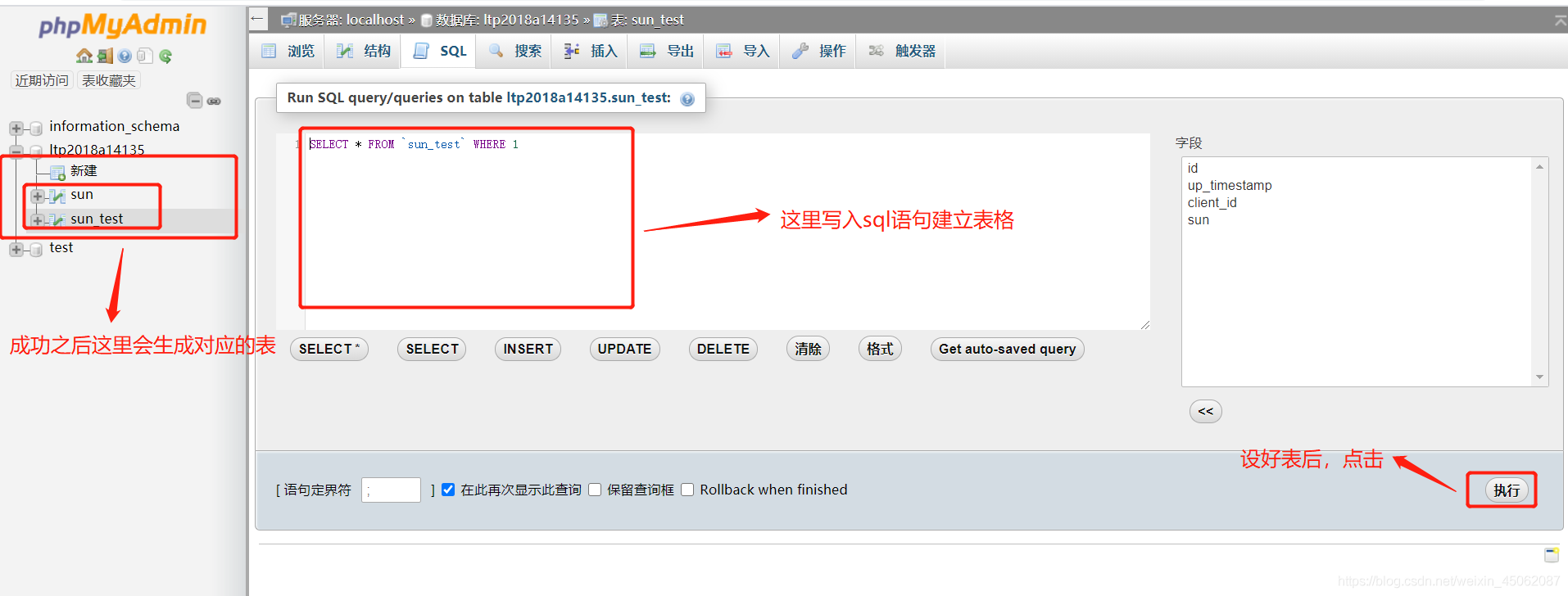Select the SQL tab

pos(440,51)
